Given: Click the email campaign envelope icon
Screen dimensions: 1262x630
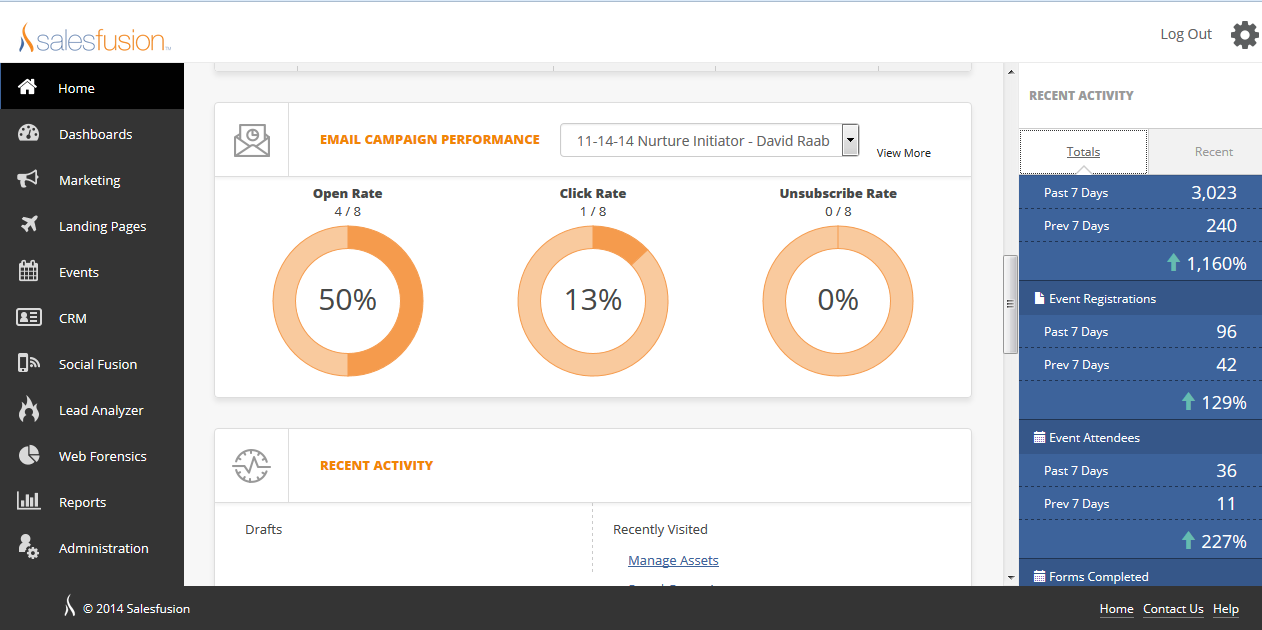Looking at the screenshot, I should [252, 140].
